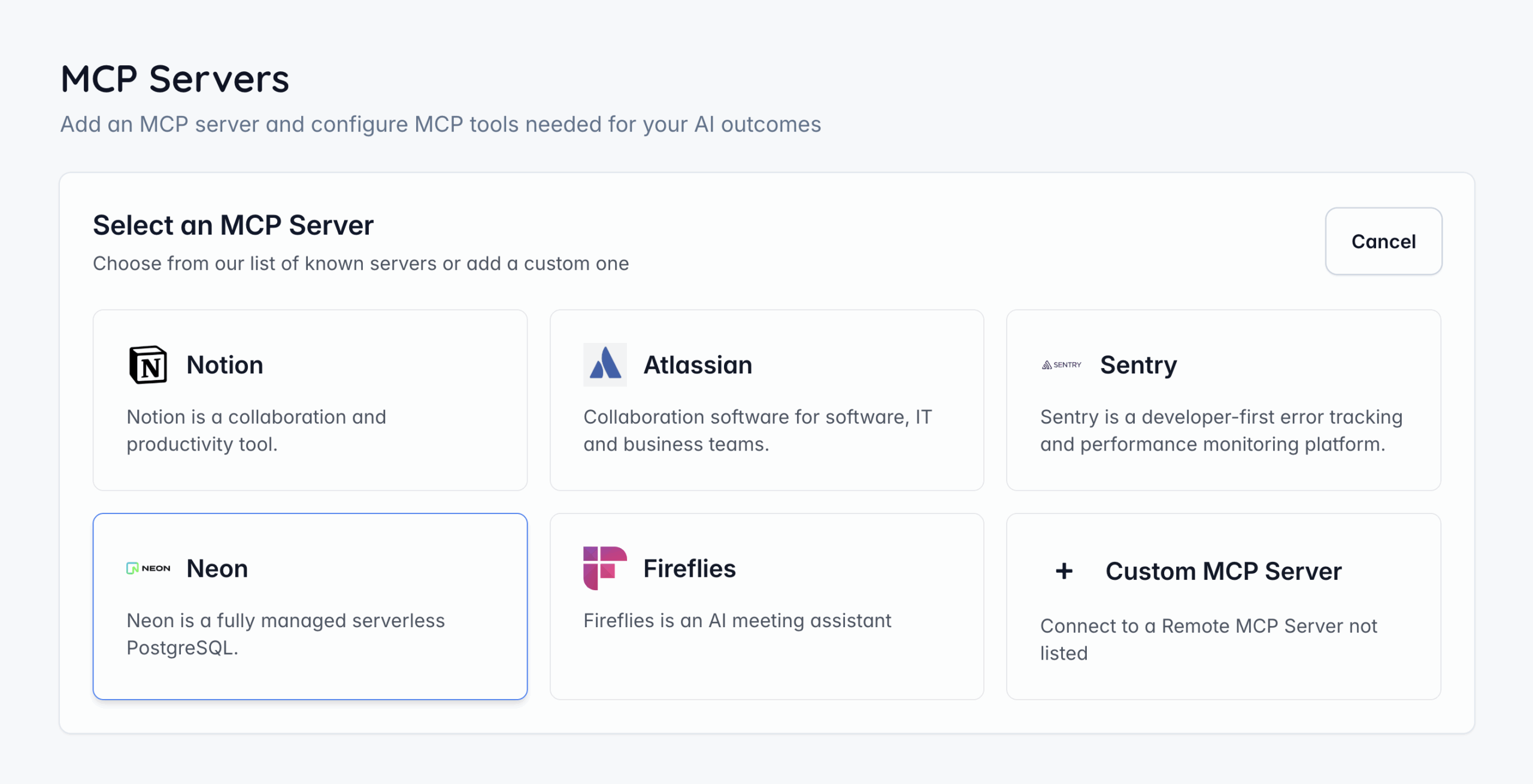Click the MCP Servers page heading
1533x784 pixels.
[175, 77]
